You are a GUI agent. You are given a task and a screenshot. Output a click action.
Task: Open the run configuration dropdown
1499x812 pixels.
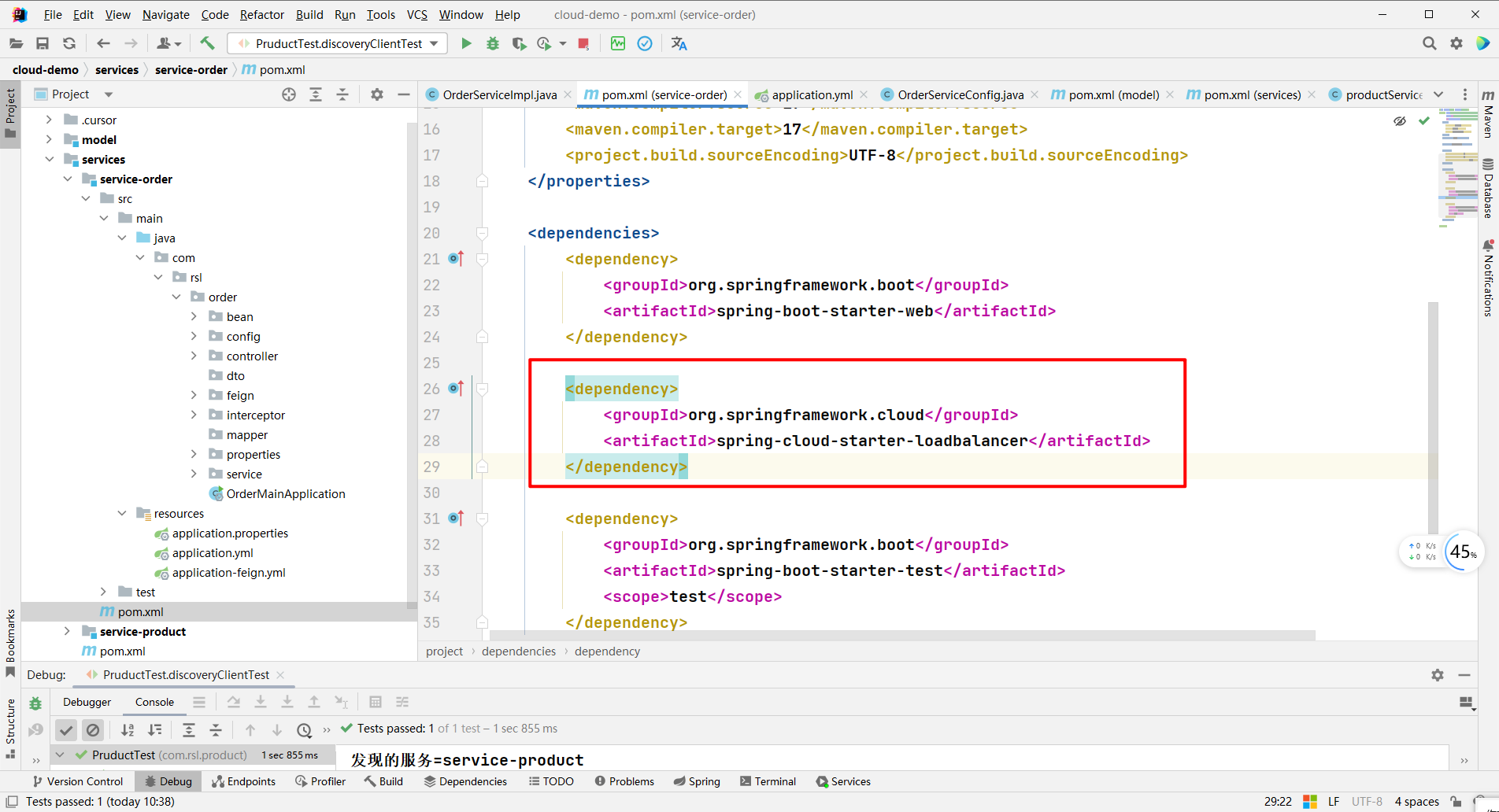coord(337,44)
